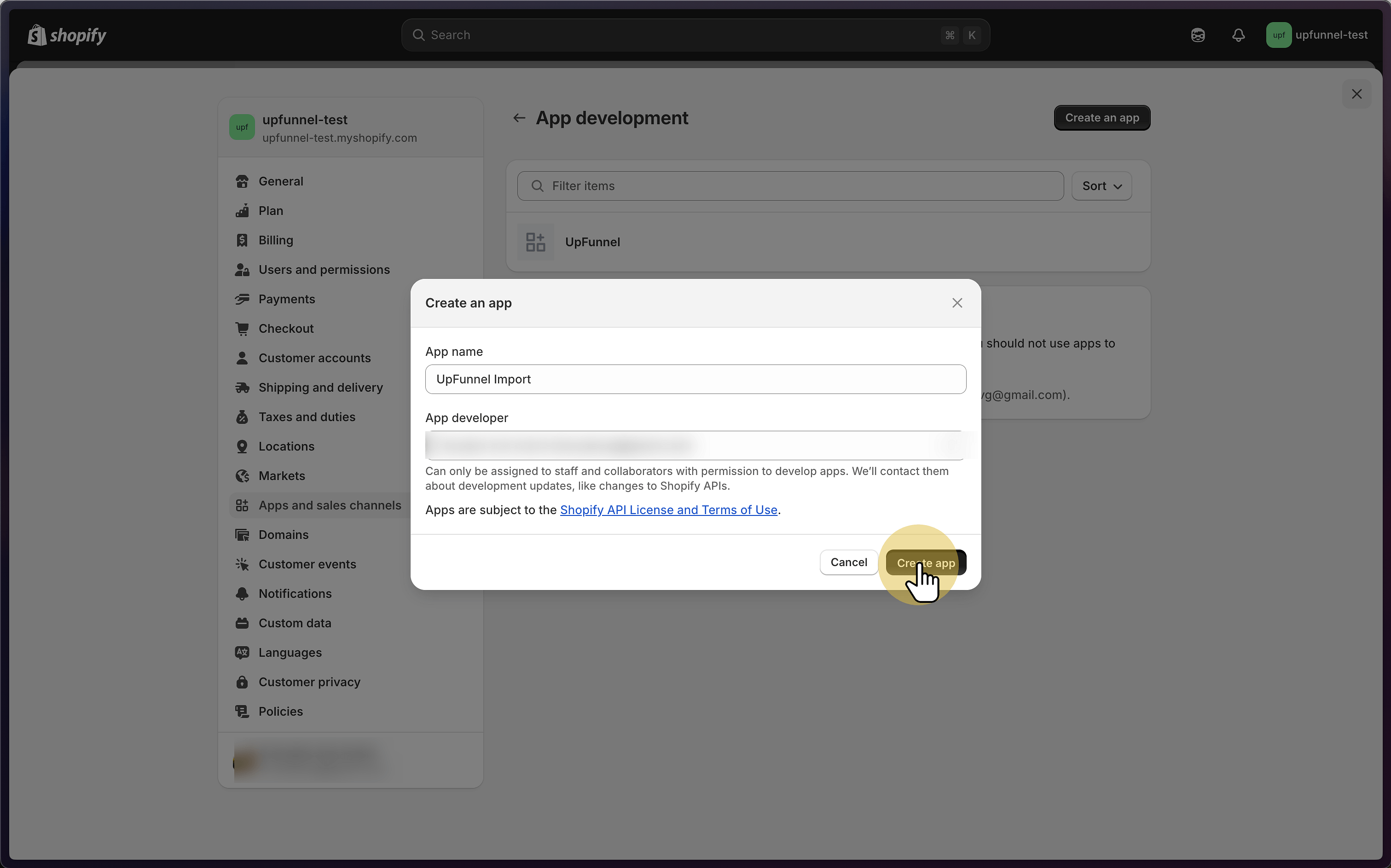Click the General store icon in sidebar
Viewport: 1391px width, 868px height.
tap(242, 181)
